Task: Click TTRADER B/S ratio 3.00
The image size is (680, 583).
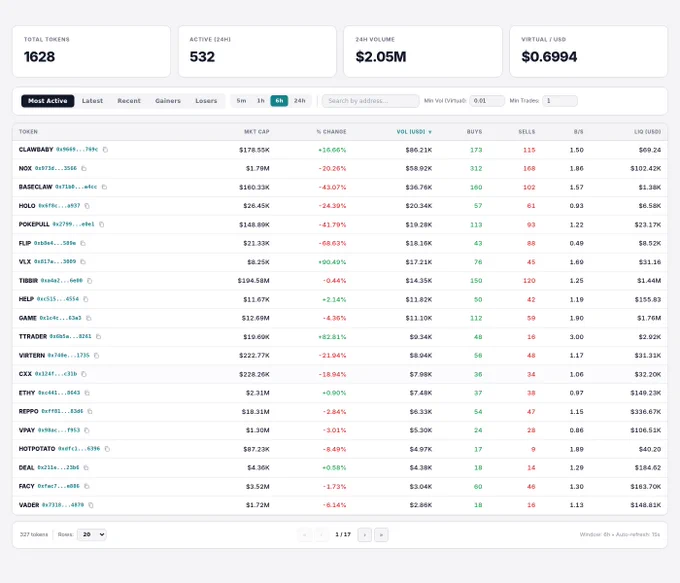Action: (576, 337)
